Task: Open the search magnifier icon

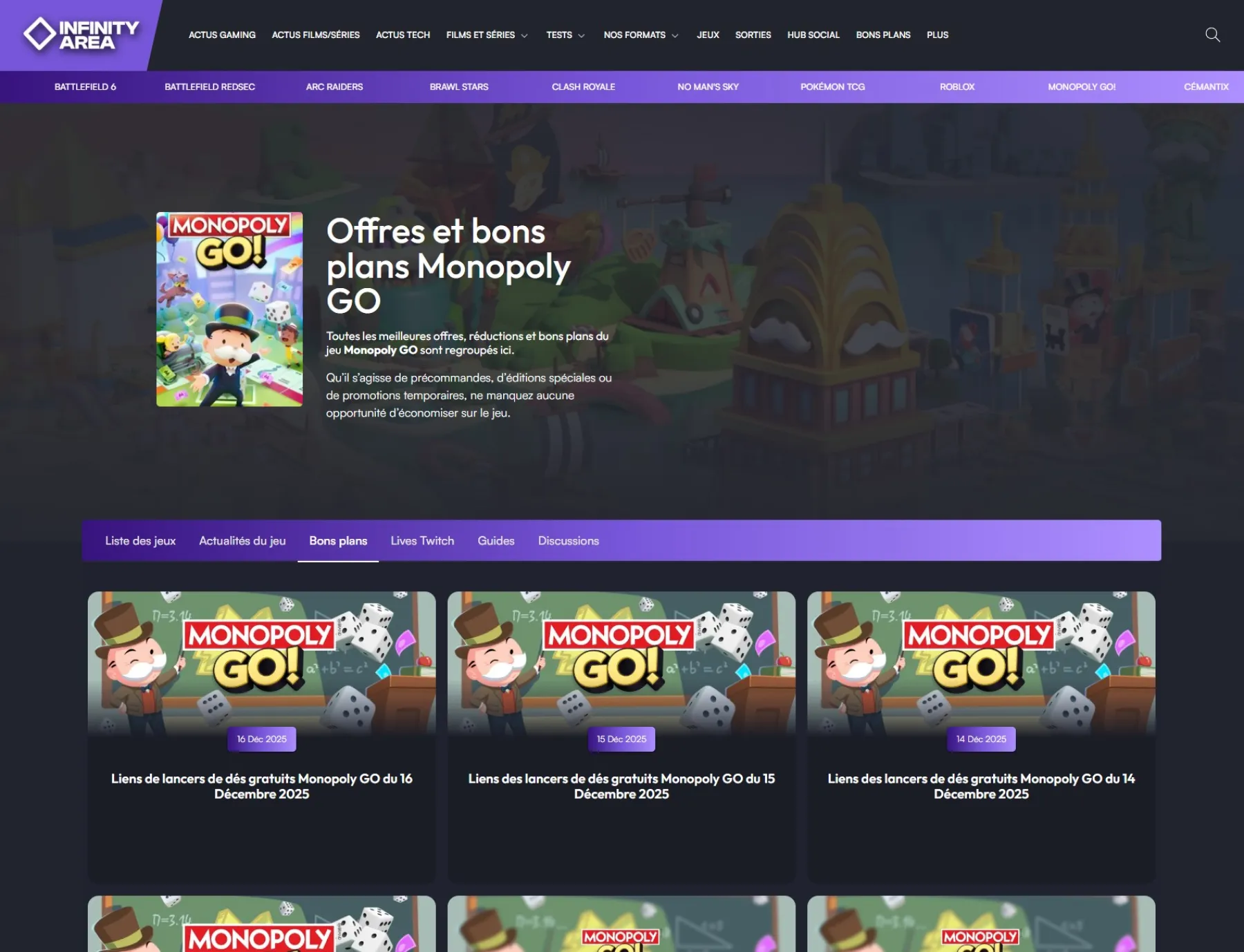Action: pyautogui.click(x=1212, y=35)
